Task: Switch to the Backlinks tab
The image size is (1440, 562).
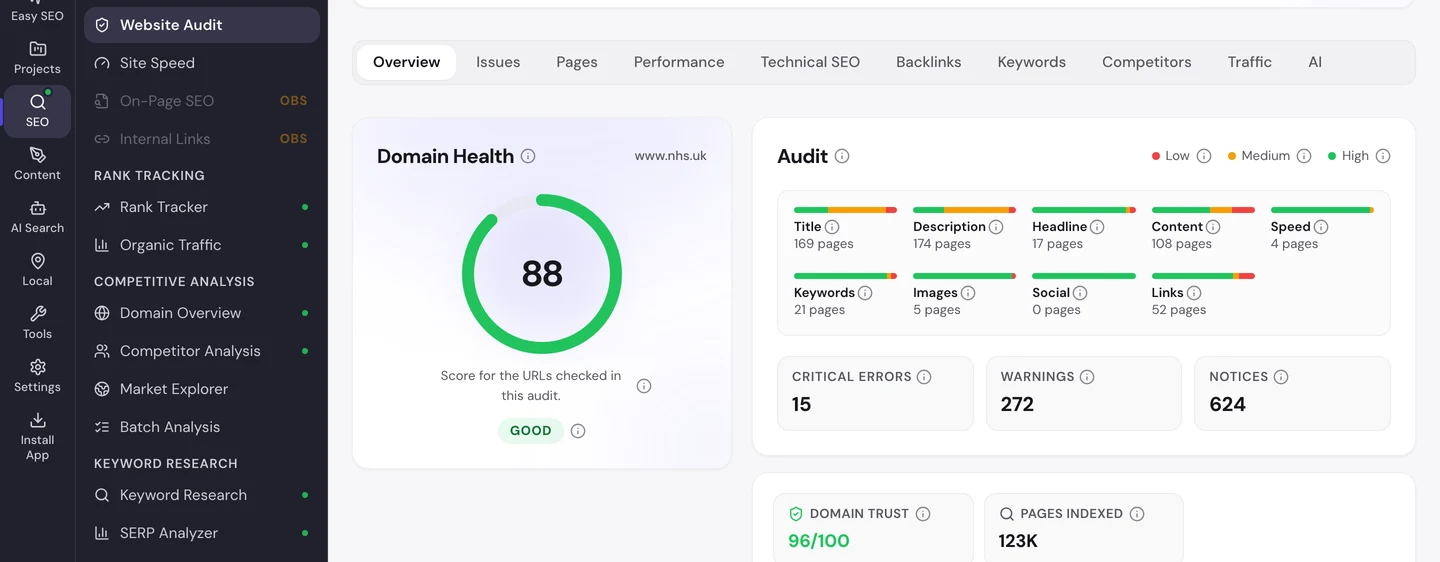Action: pyautogui.click(x=929, y=62)
